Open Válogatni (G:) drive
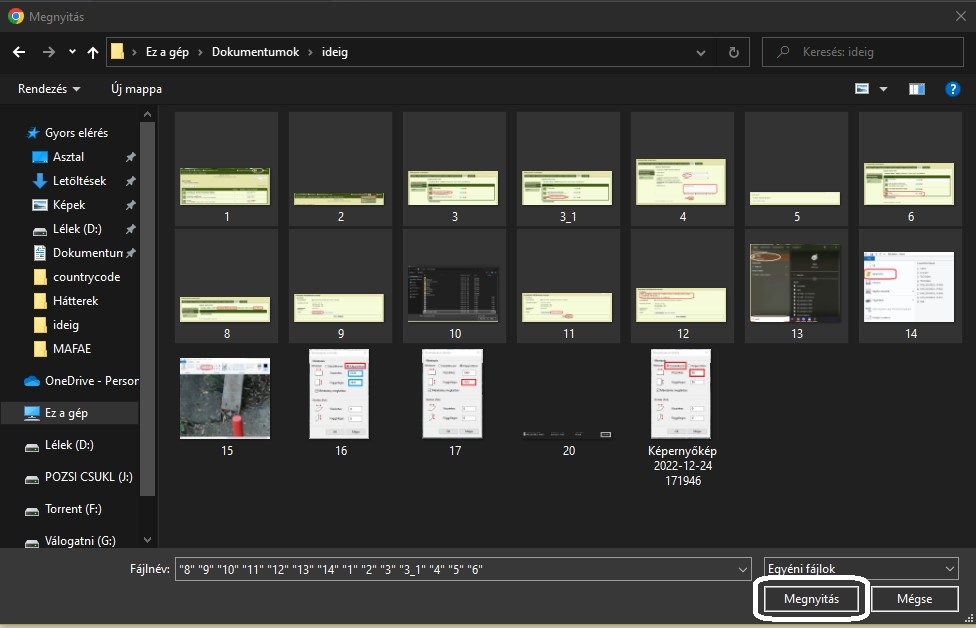This screenshot has height=628, width=976. tap(80, 541)
